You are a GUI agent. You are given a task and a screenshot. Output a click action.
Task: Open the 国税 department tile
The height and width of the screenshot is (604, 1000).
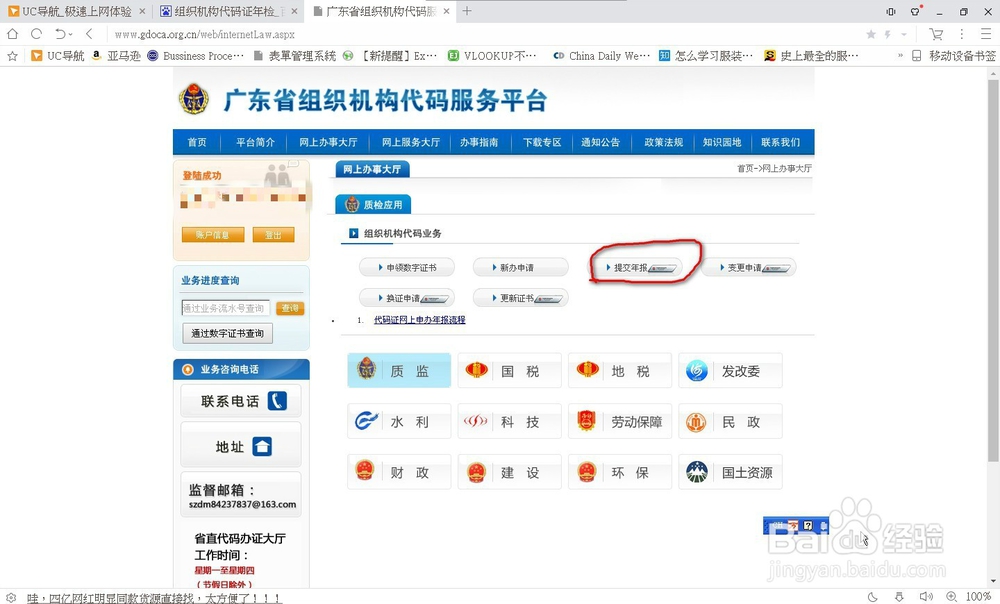(510, 371)
